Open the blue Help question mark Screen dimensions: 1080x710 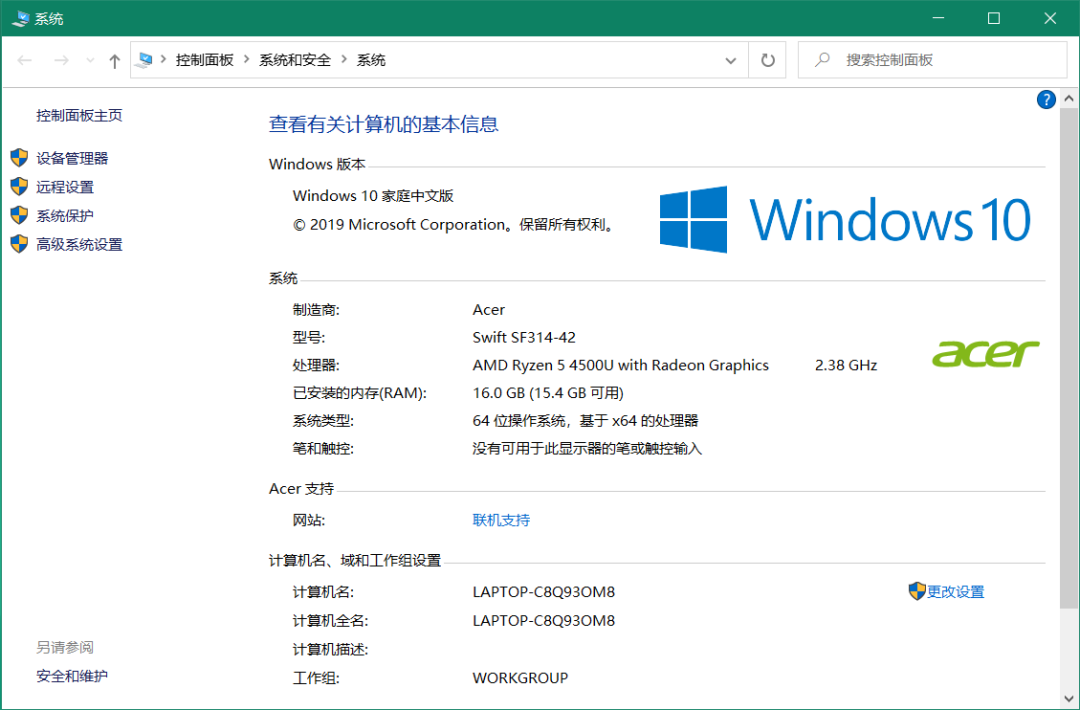[x=1046, y=100]
